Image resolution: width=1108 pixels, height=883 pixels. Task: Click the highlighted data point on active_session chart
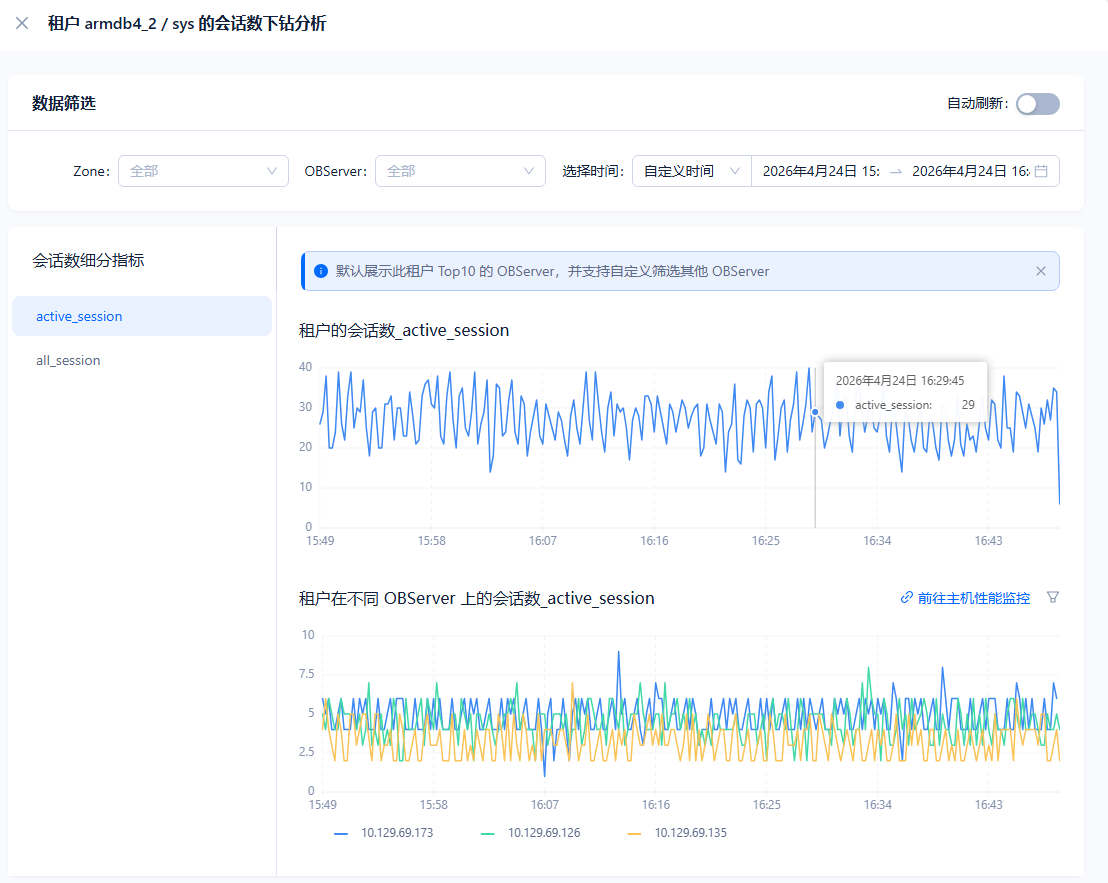[x=815, y=411]
